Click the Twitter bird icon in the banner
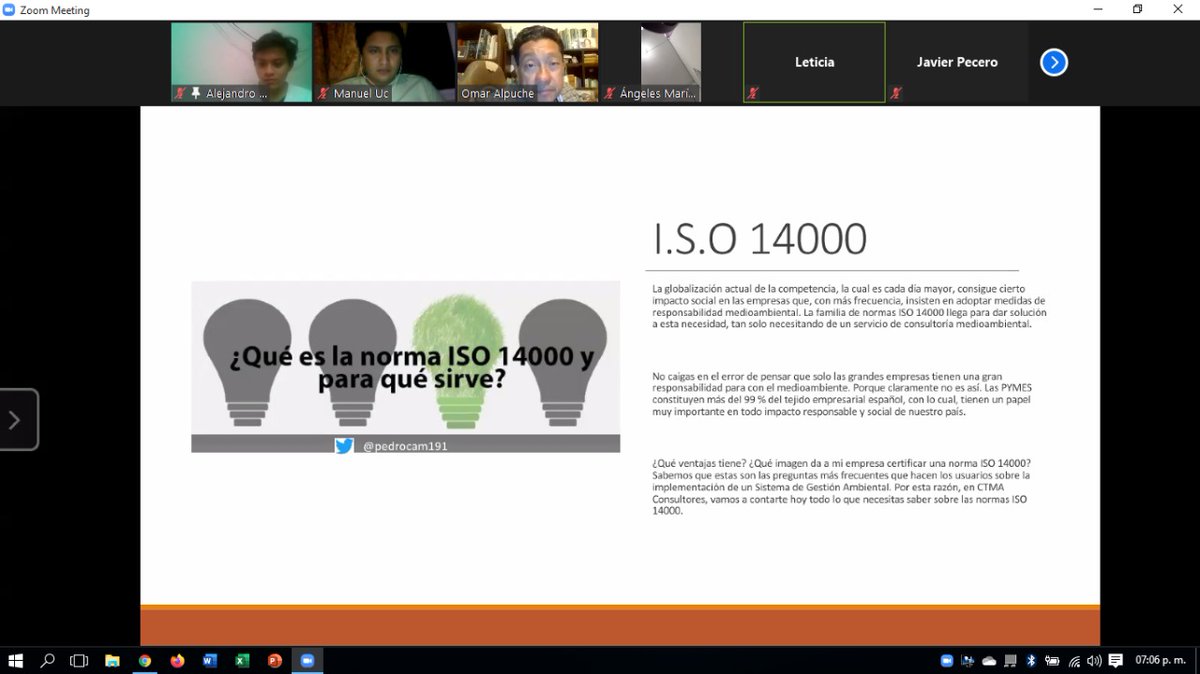The height and width of the screenshot is (674, 1200). pyautogui.click(x=344, y=446)
